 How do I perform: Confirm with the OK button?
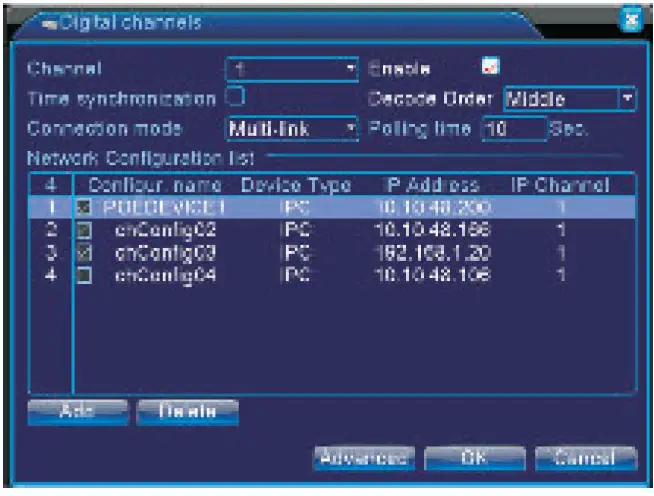475,458
